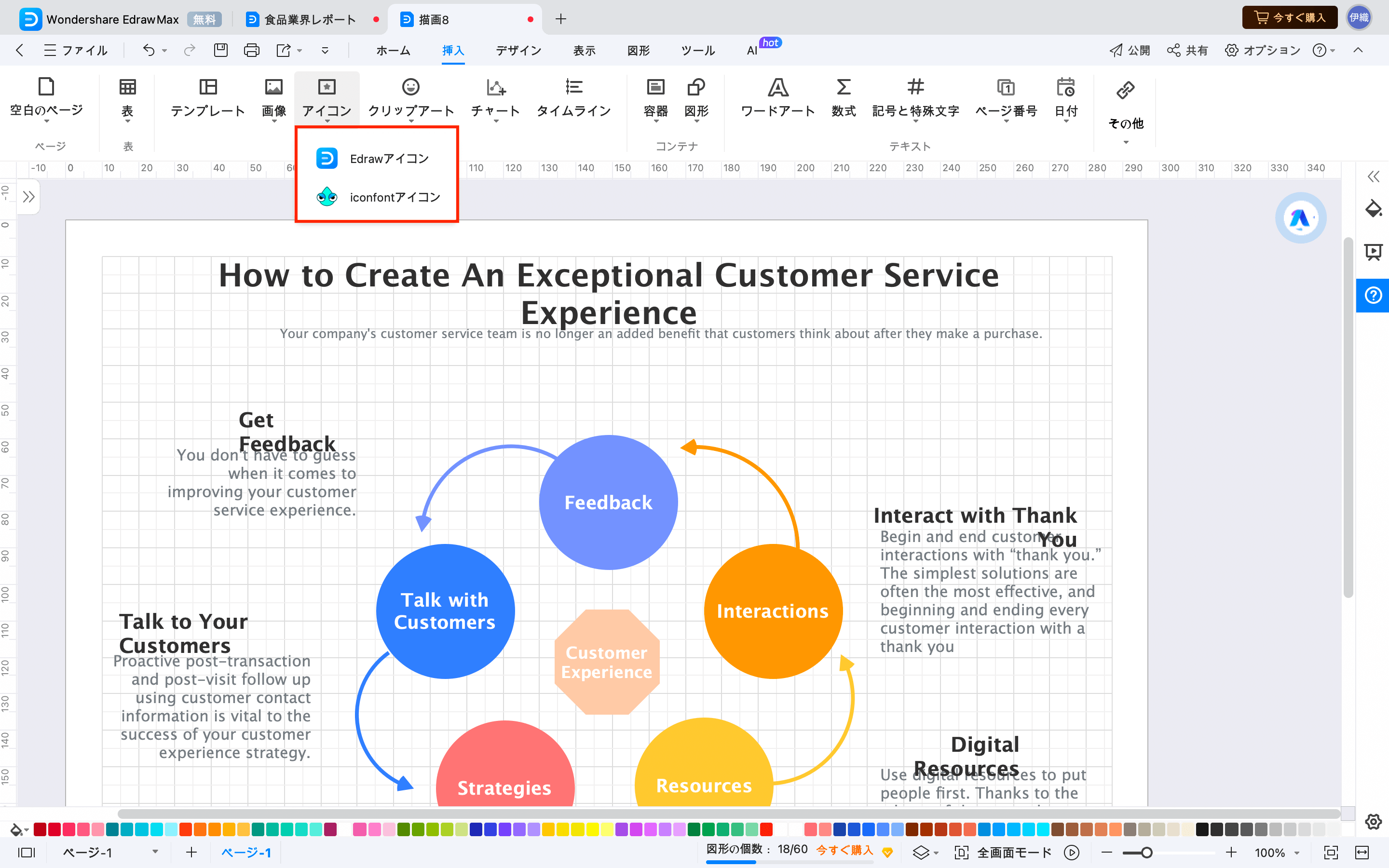This screenshot has width=1389, height=868.
Task: Select Edrawアイコン from dropdown
Action: pos(377,159)
